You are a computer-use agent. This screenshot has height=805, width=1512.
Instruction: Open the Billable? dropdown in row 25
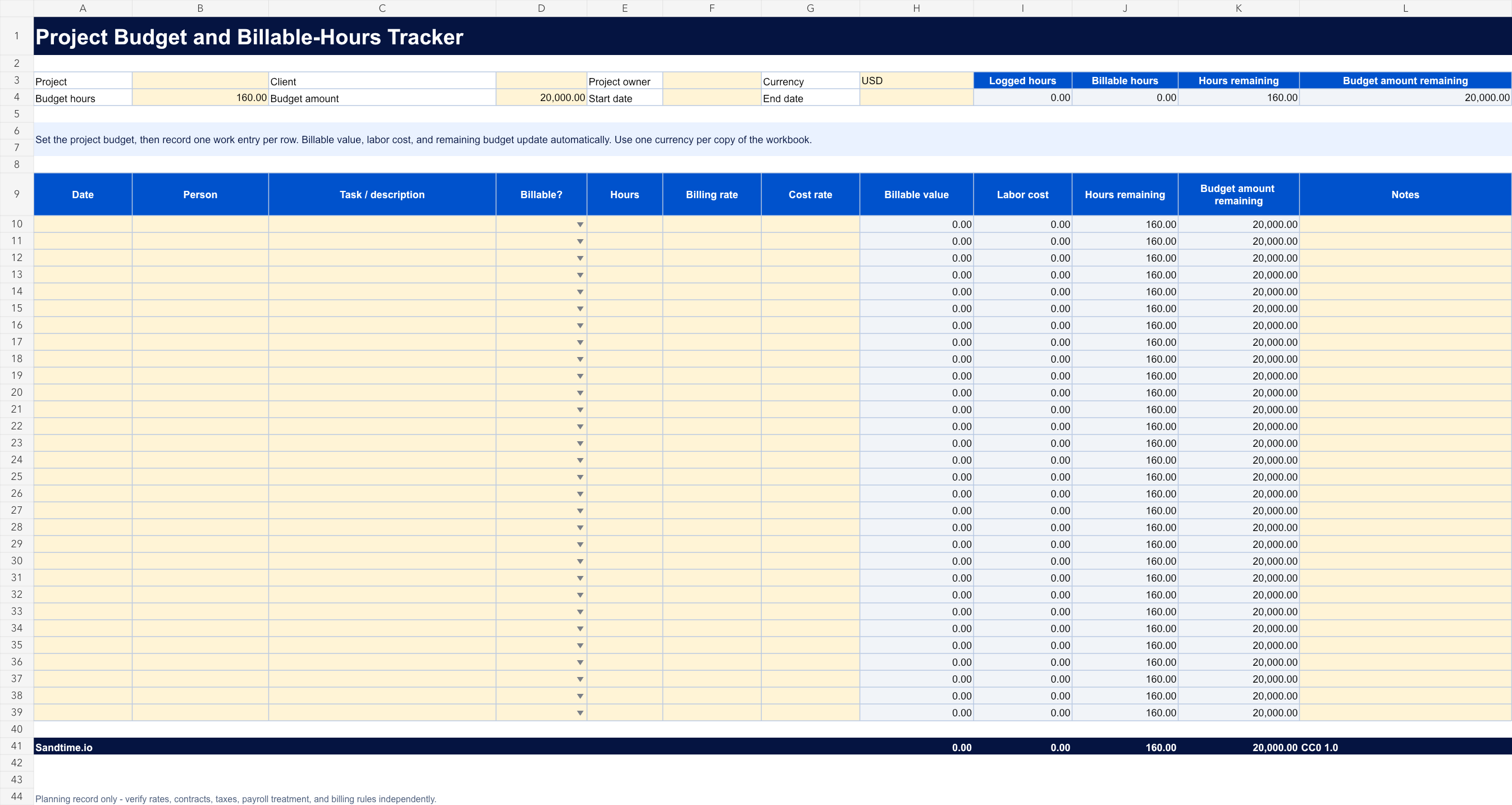pos(579,478)
